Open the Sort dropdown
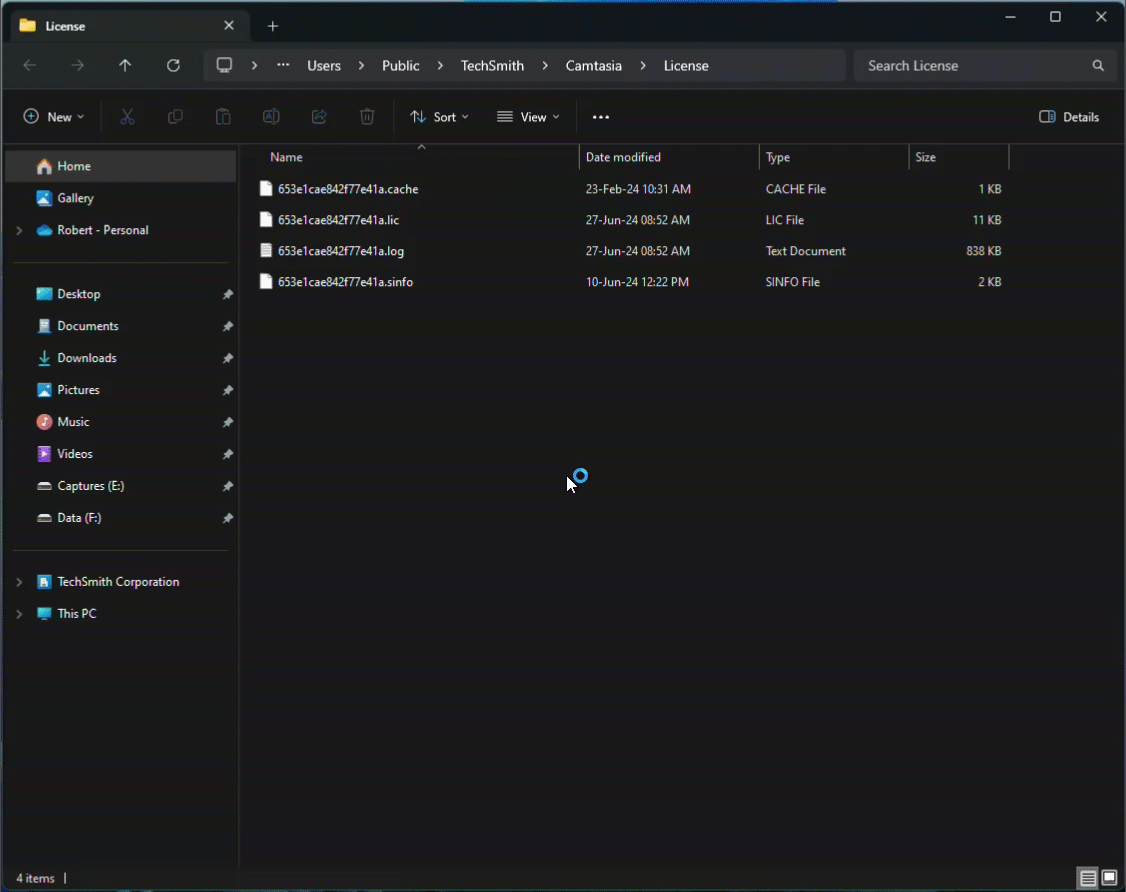 tap(439, 116)
